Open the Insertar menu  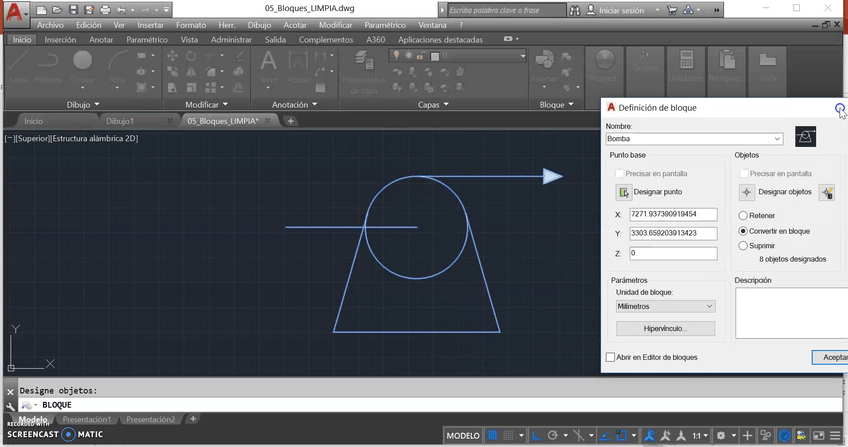click(152, 24)
